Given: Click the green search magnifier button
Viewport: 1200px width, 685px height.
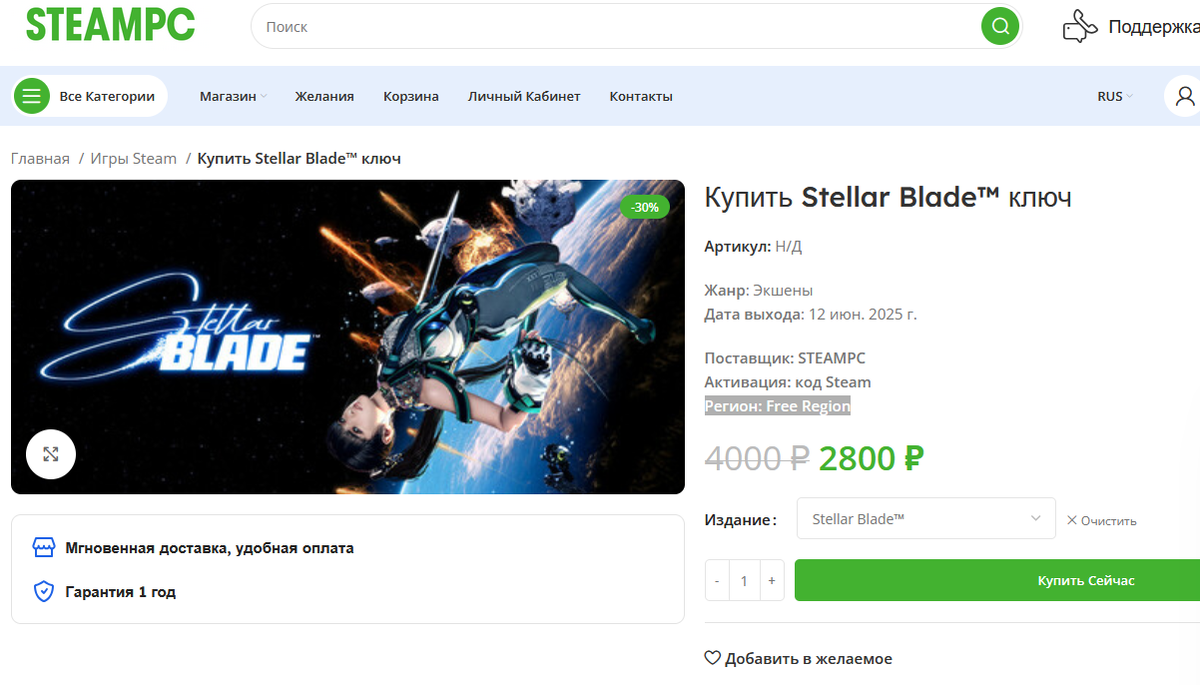Looking at the screenshot, I should [1000, 26].
